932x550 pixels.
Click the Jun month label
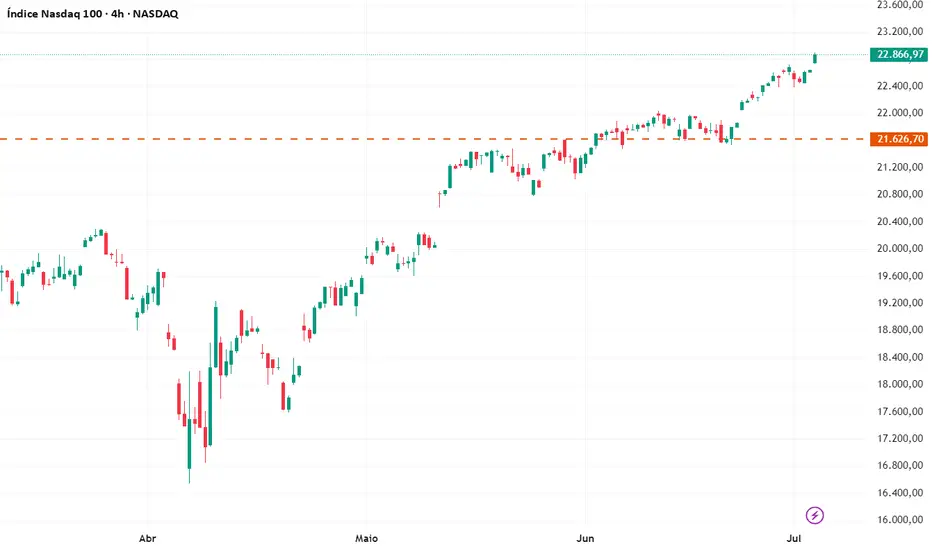pyautogui.click(x=586, y=537)
